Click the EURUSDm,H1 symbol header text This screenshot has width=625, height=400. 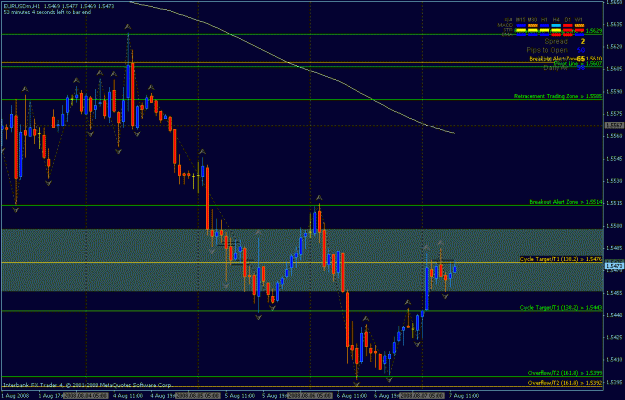(x=20, y=7)
